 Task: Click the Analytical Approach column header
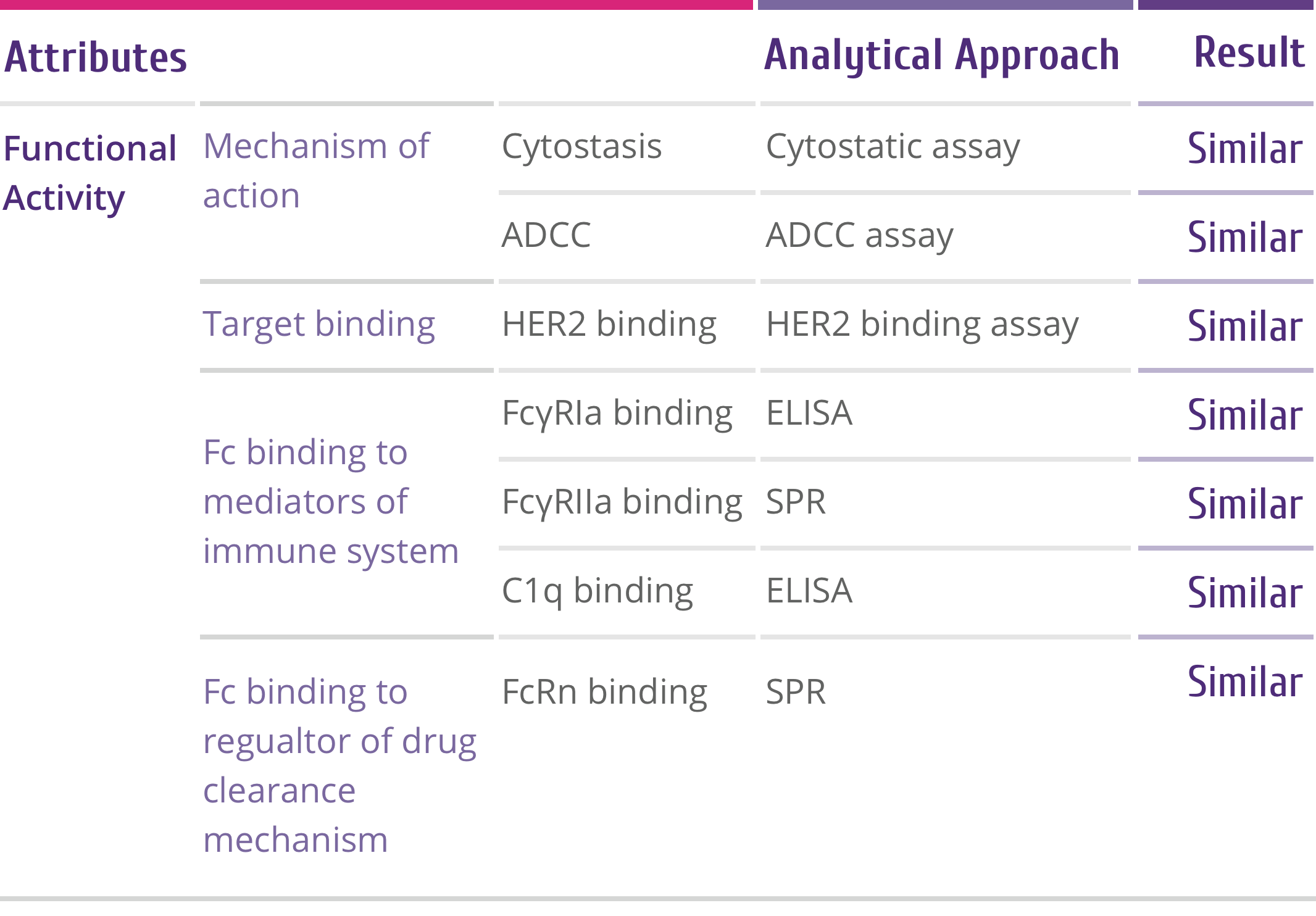pos(941,56)
